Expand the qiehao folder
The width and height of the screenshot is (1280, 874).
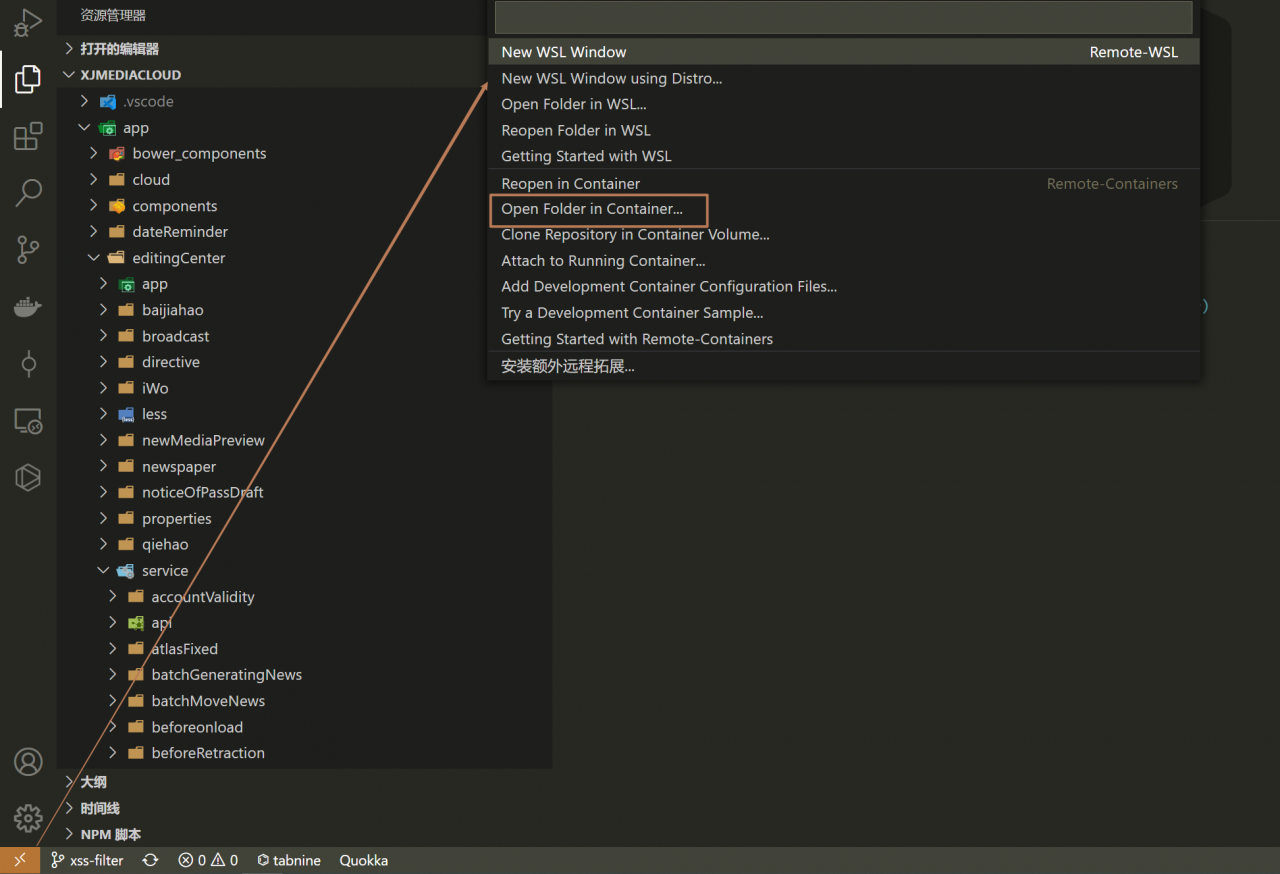click(304, 545)
